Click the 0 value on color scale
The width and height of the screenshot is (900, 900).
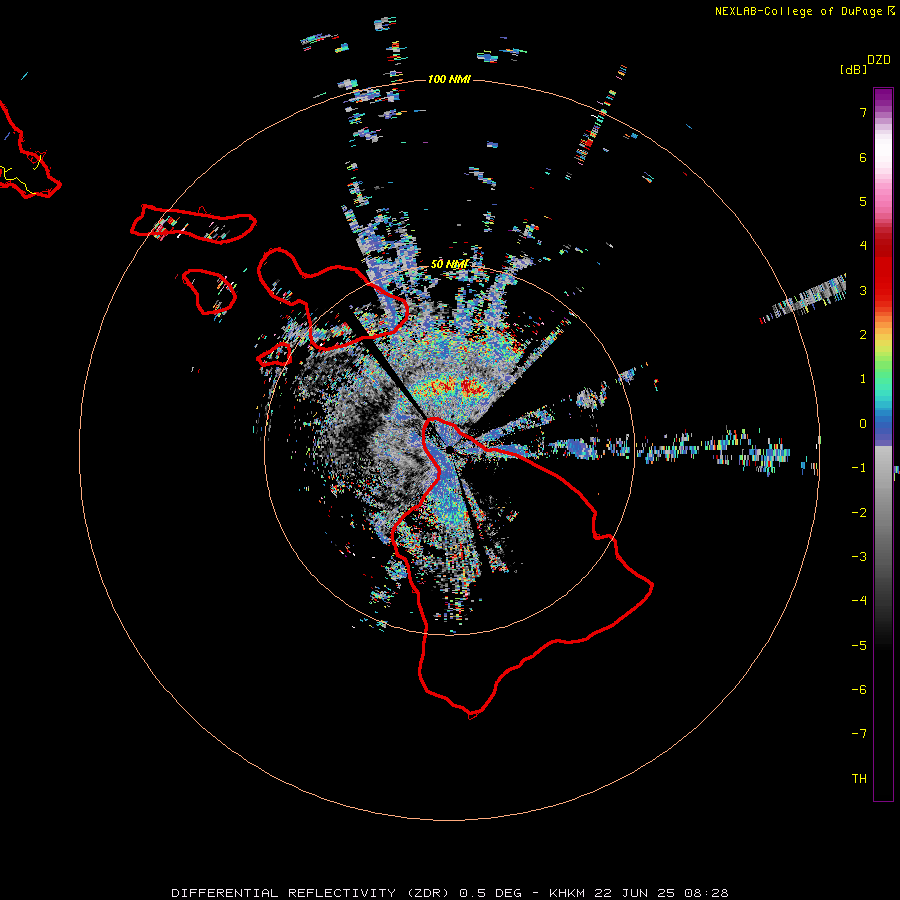[x=863, y=424]
